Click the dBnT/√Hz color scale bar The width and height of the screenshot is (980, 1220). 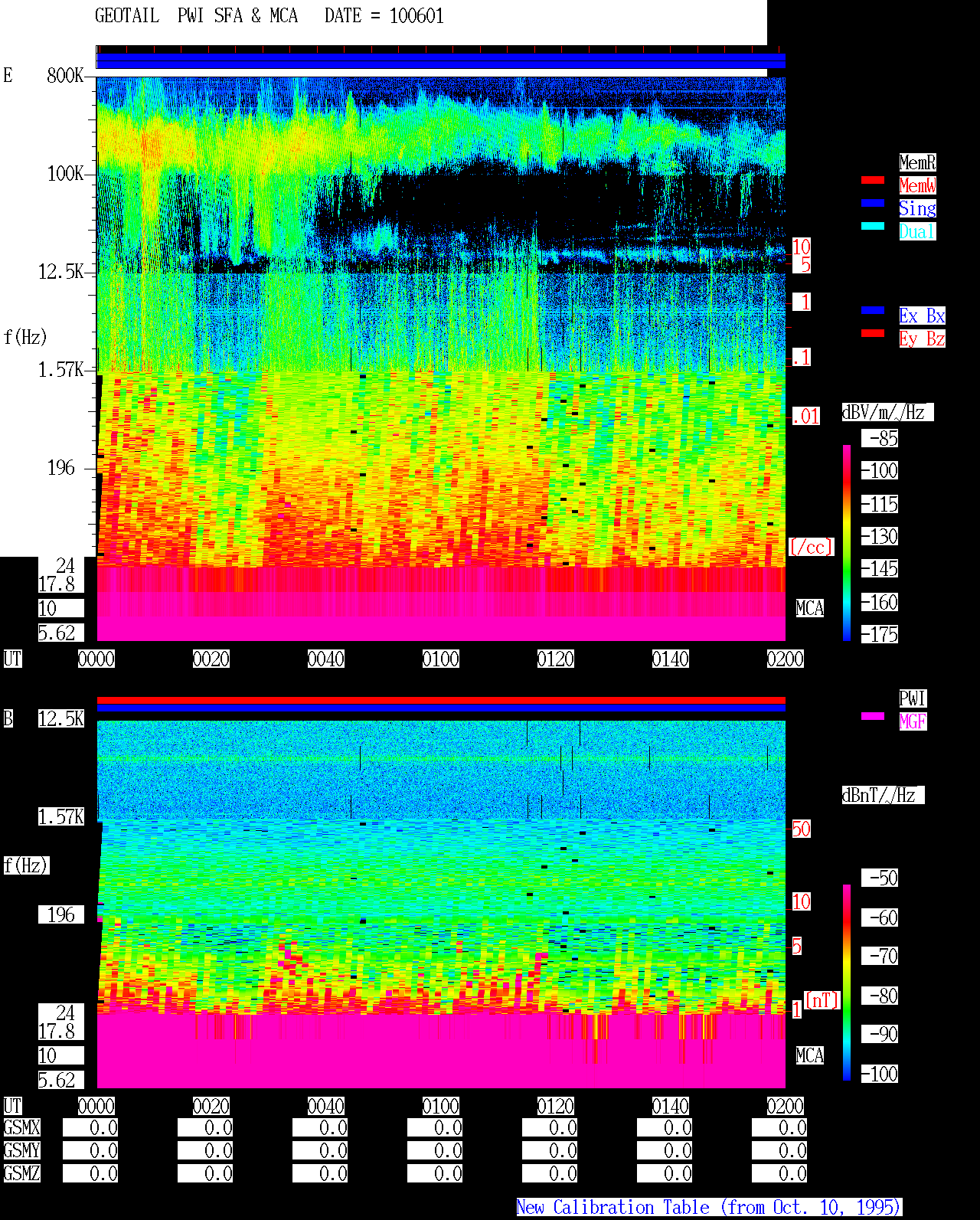(x=847, y=983)
